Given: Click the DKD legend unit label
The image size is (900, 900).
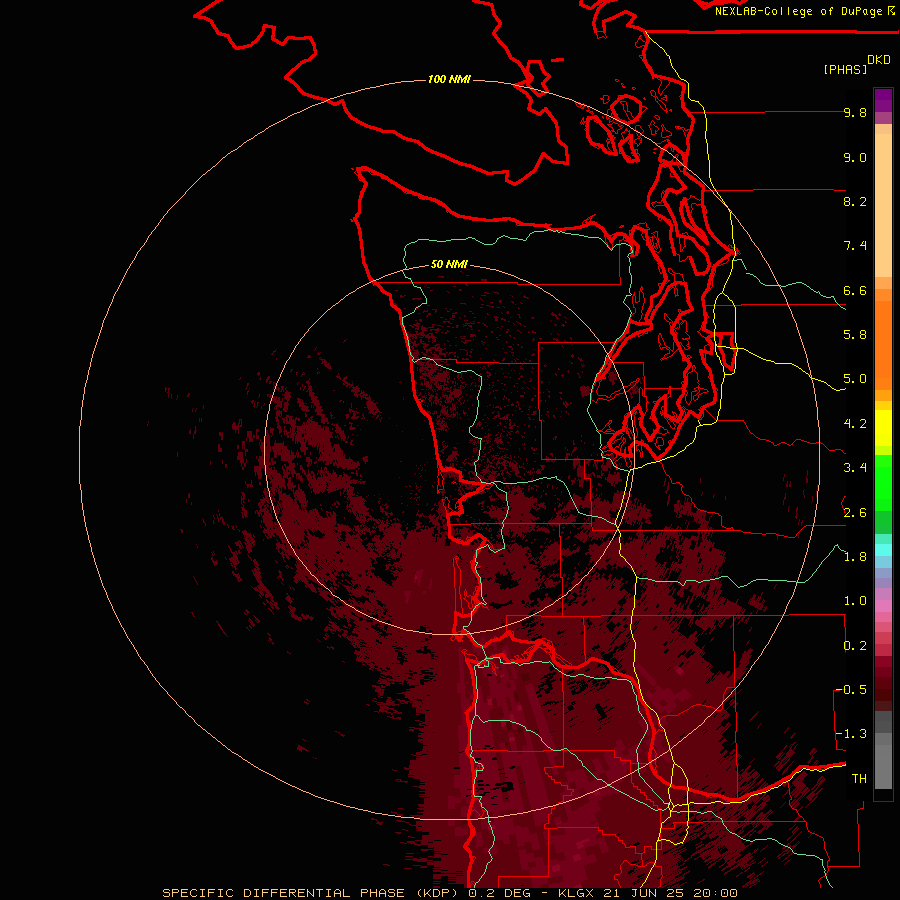Looking at the screenshot, I should tap(879, 60).
